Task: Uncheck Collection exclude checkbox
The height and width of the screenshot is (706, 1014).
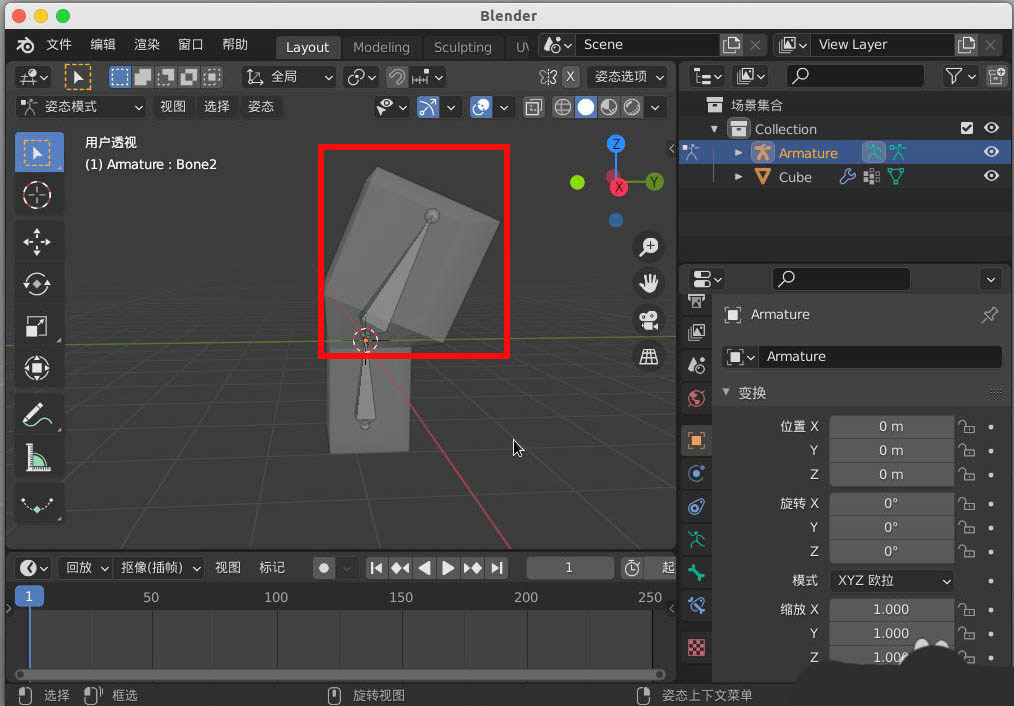Action: (967, 128)
